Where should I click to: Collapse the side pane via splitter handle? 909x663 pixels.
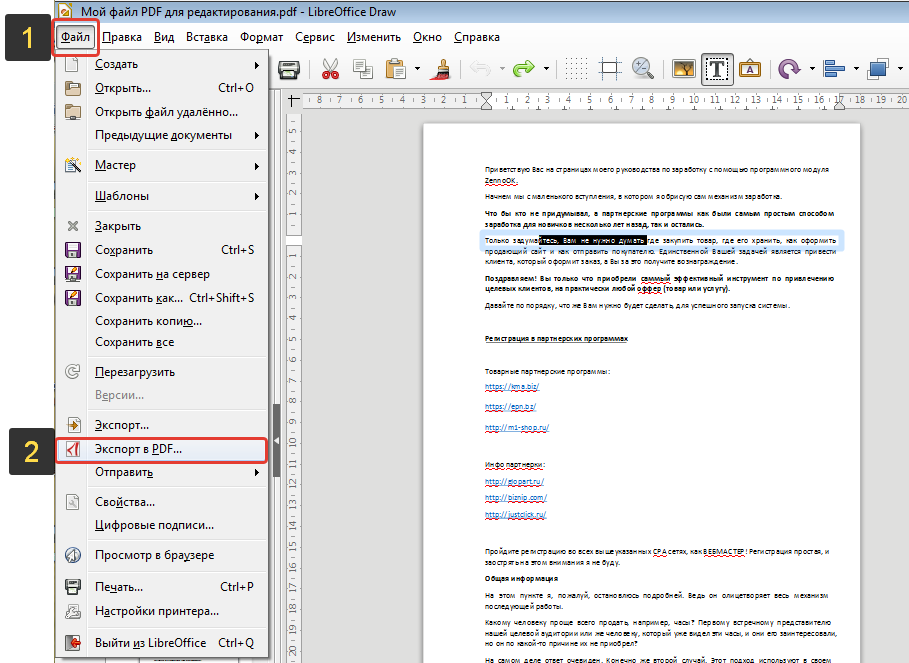click(x=277, y=441)
